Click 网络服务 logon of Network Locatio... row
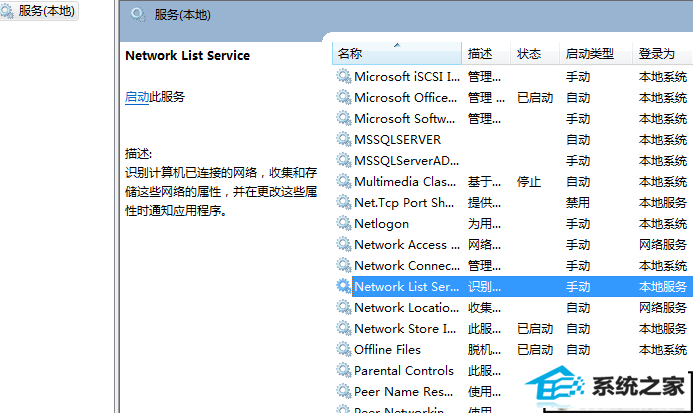The width and height of the screenshot is (693, 413). click(663, 308)
